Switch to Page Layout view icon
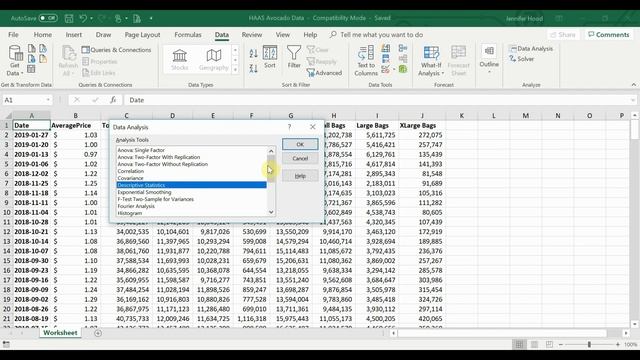Image resolution: width=640 pixels, height=360 pixels. (x=534, y=344)
